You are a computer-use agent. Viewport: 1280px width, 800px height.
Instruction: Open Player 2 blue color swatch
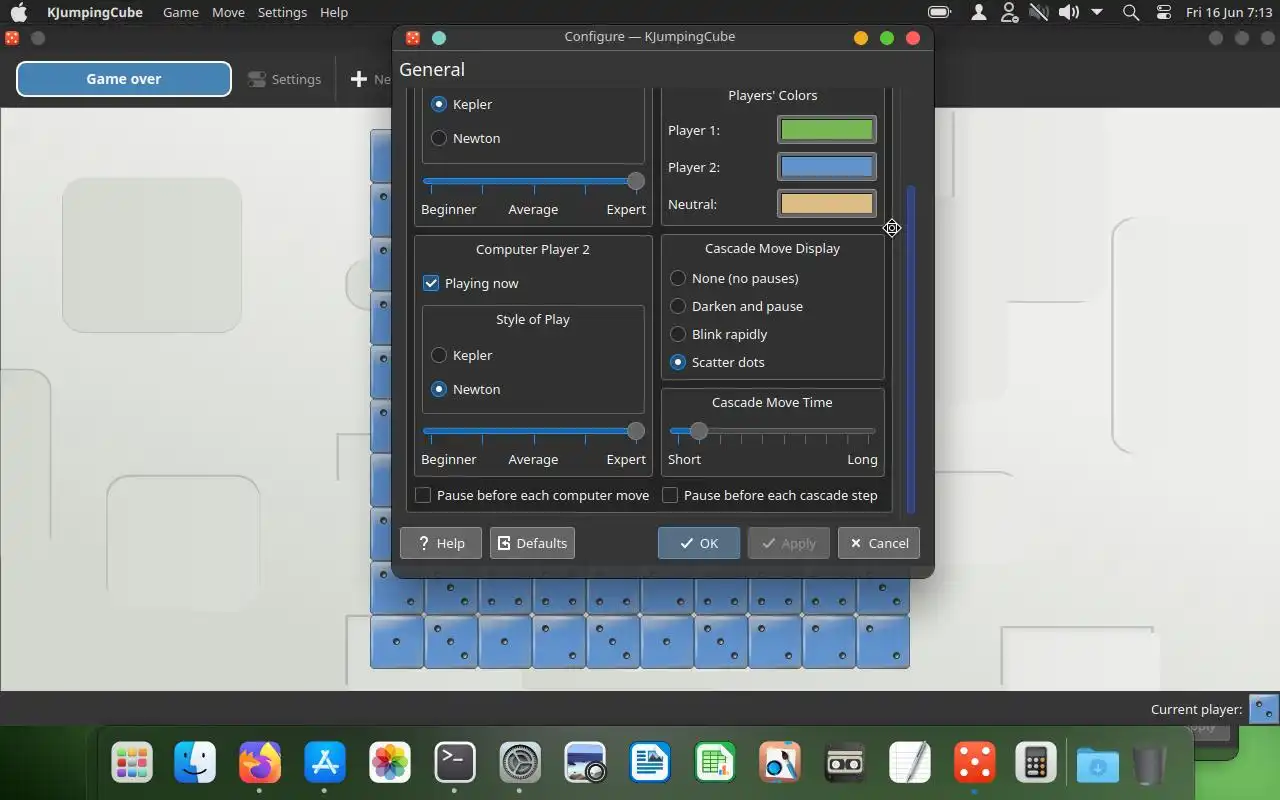coord(827,167)
